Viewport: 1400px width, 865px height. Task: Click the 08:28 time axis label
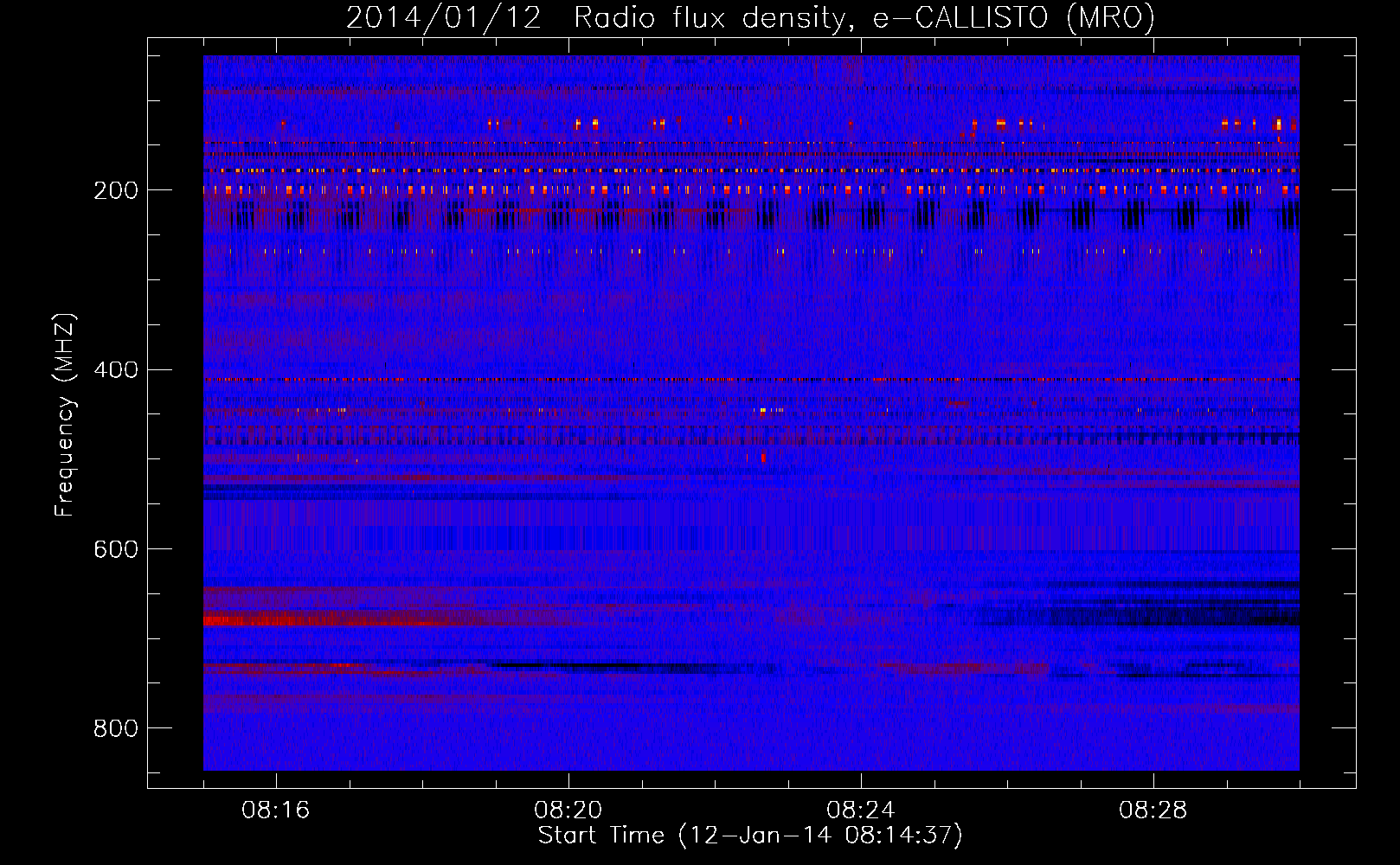pyautogui.click(x=1153, y=811)
